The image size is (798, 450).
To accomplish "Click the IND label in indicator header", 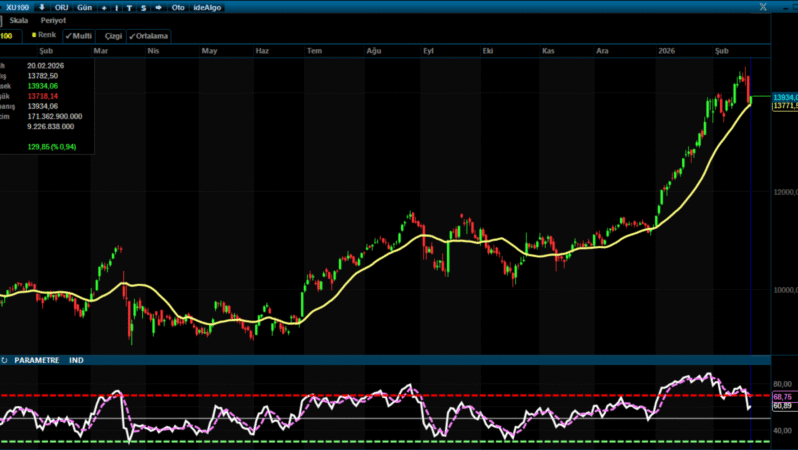I will tap(76, 359).
